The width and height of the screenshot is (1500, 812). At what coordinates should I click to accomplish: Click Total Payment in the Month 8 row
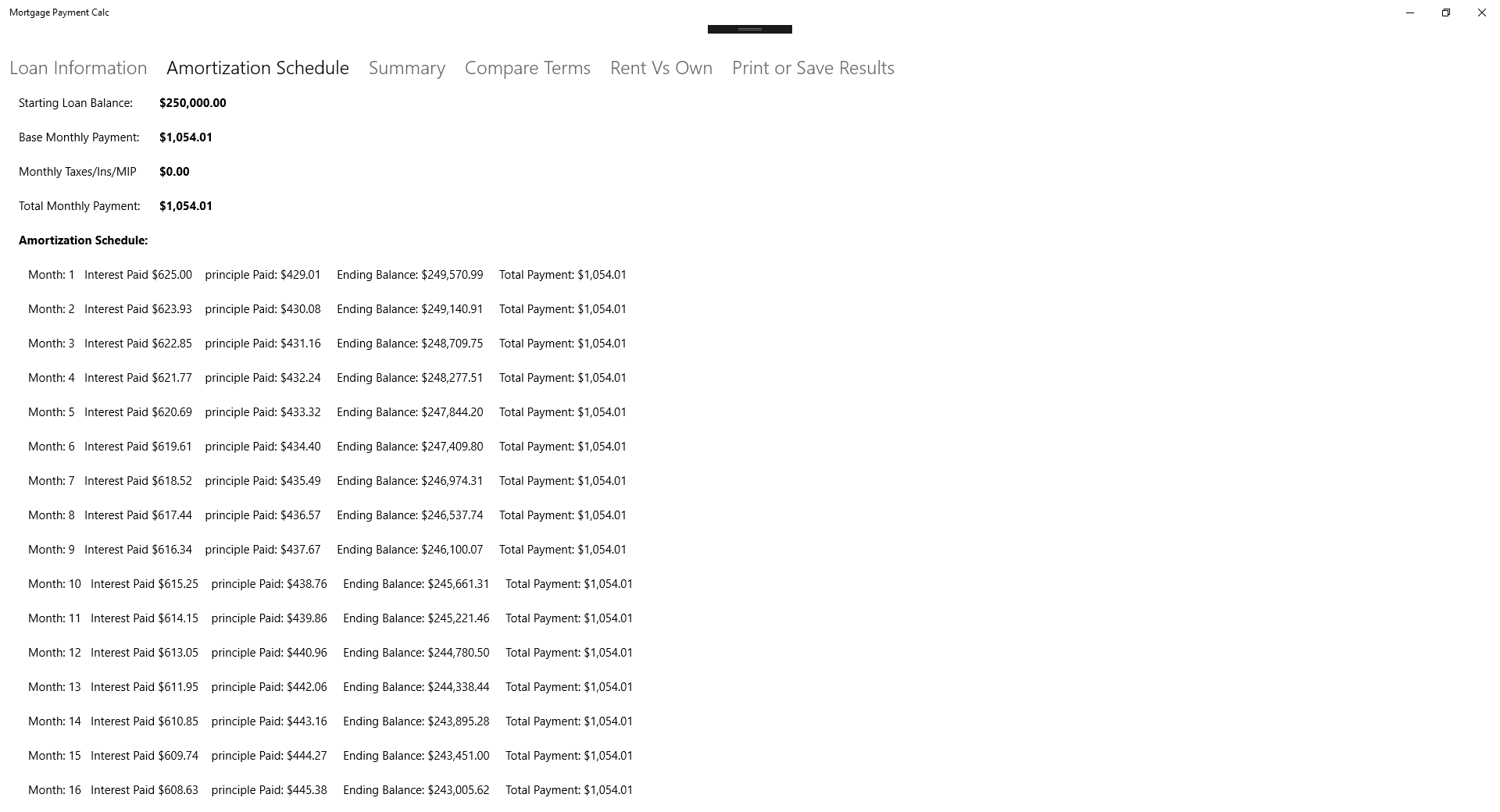coord(563,515)
